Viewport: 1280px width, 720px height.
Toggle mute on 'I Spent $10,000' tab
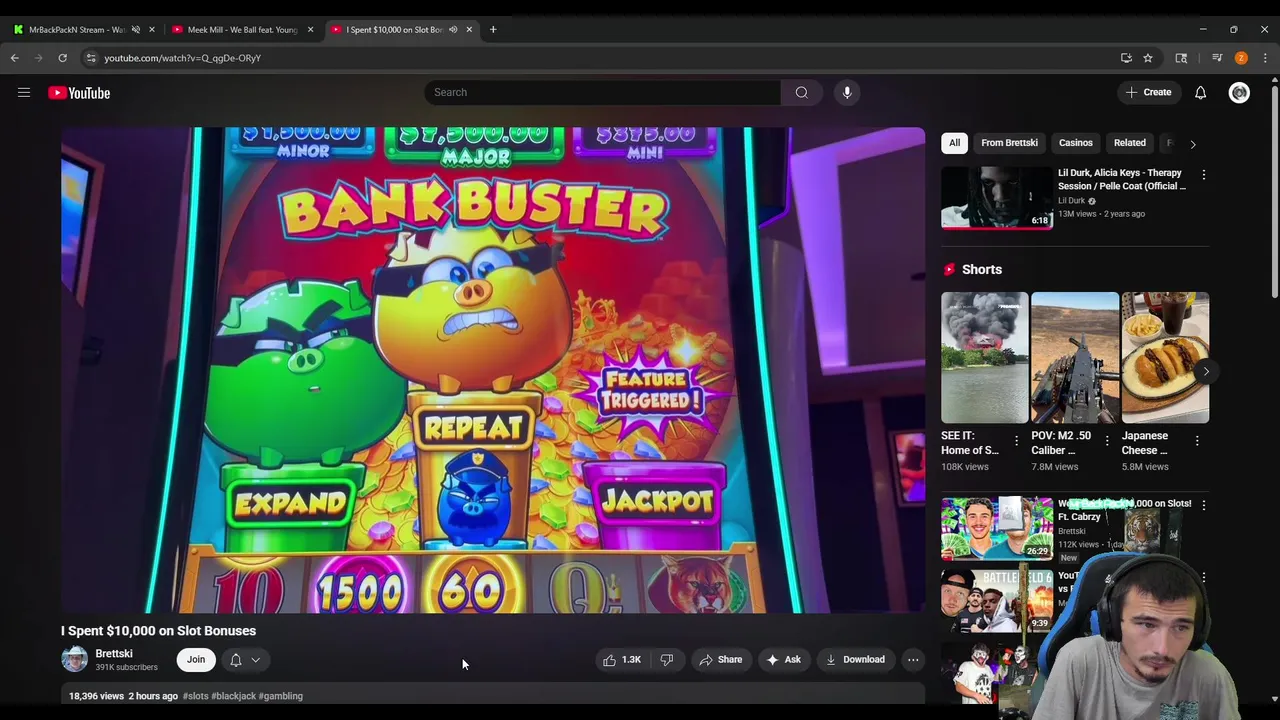click(453, 29)
